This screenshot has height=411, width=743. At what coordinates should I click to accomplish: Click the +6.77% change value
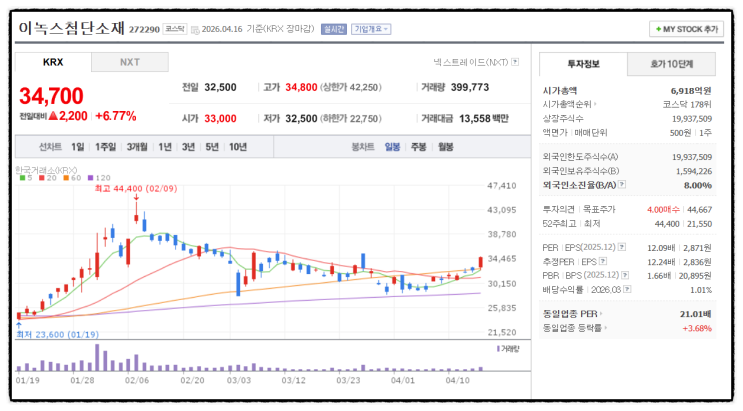(x=116, y=116)
